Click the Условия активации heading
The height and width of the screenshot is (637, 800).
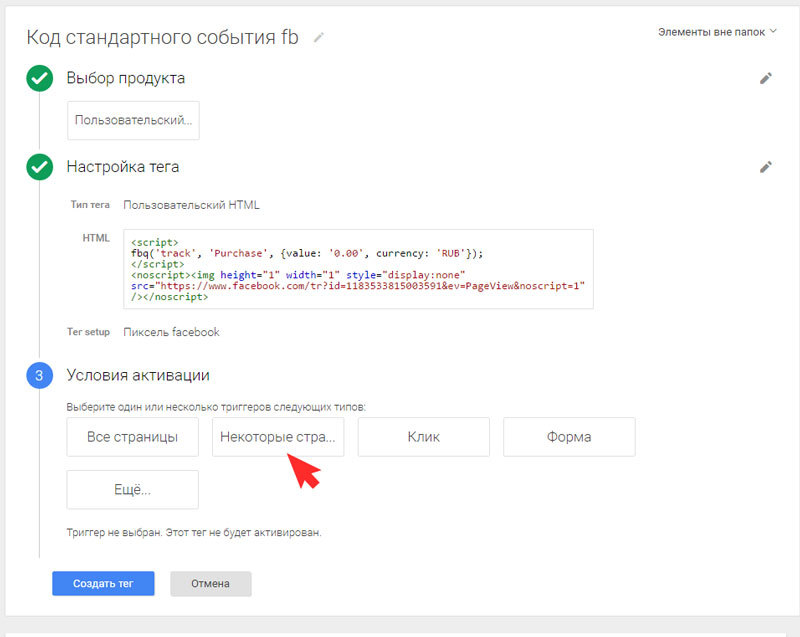click(x=138, y=376)
